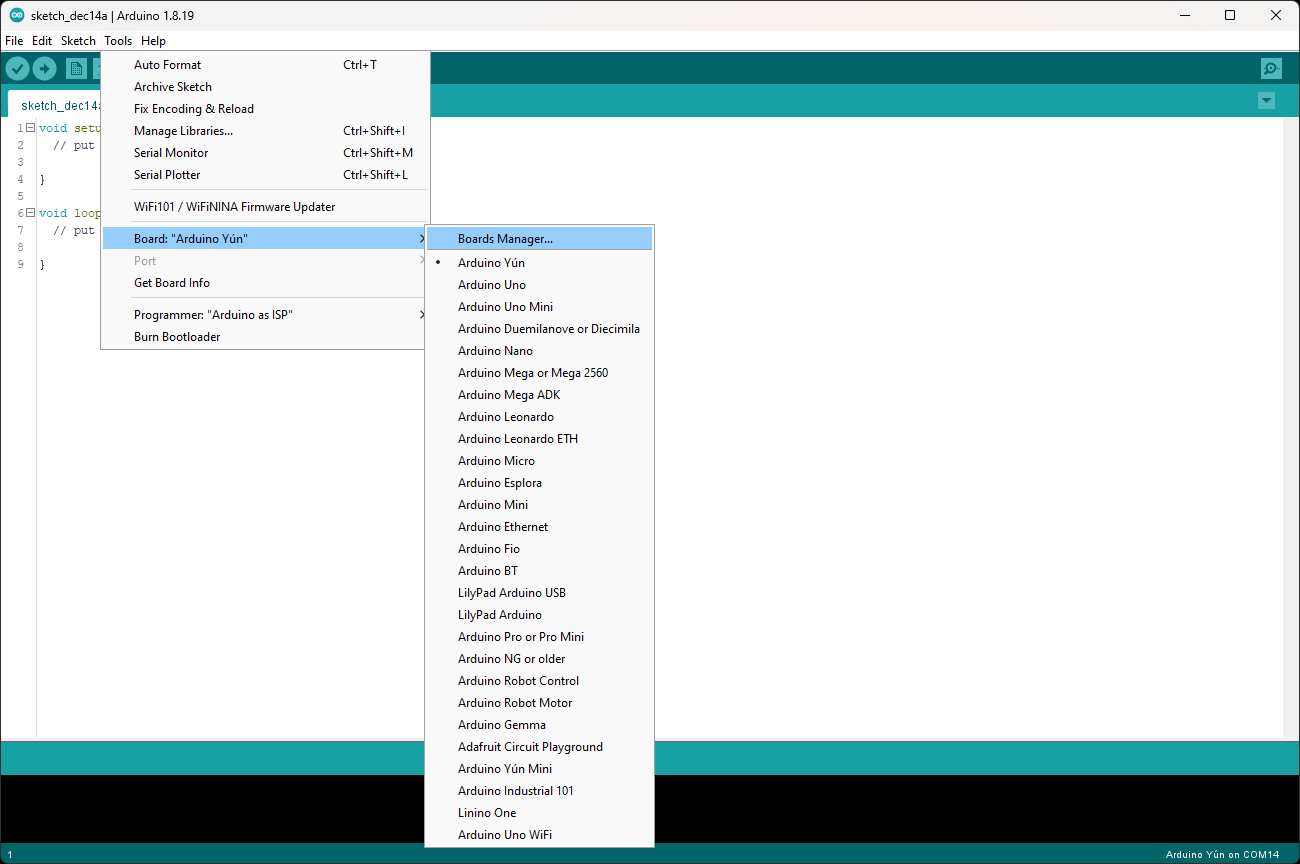The height and width of the screenshot is (864, 1300).
Task: Click the Verify checkmark toolbar icon
Action: (17, 68)
